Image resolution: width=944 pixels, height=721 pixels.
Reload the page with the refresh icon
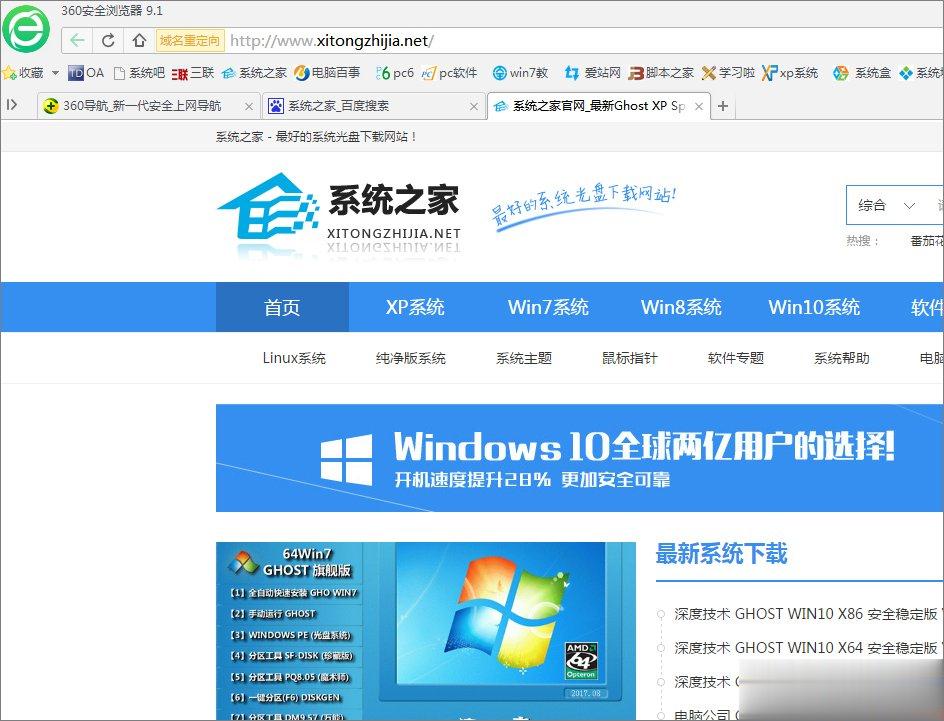tap(108, 40)
